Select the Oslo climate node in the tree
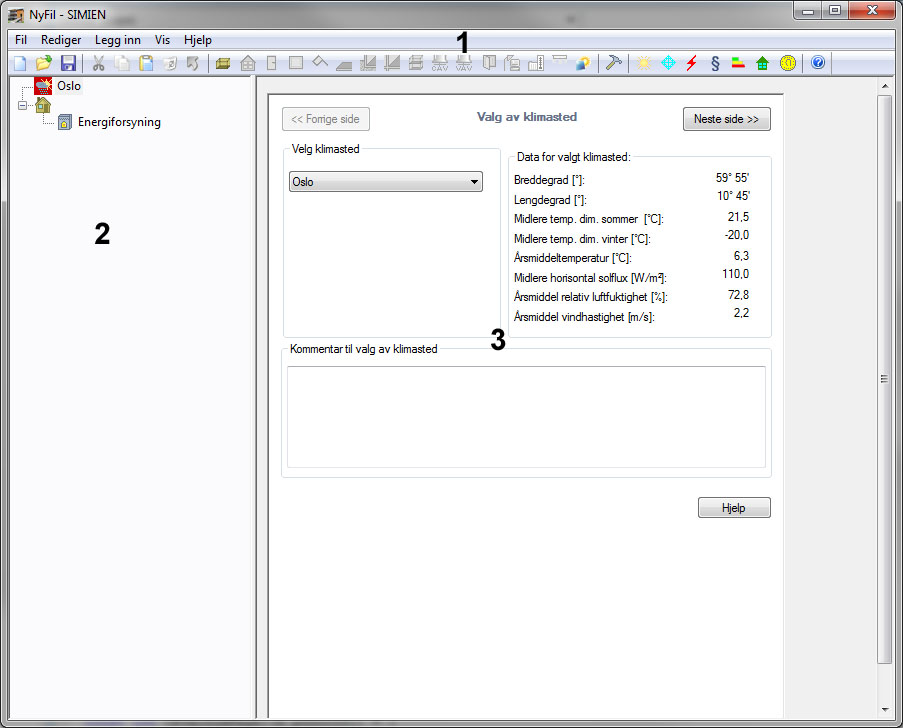903x728 pixels. (69, 86)
